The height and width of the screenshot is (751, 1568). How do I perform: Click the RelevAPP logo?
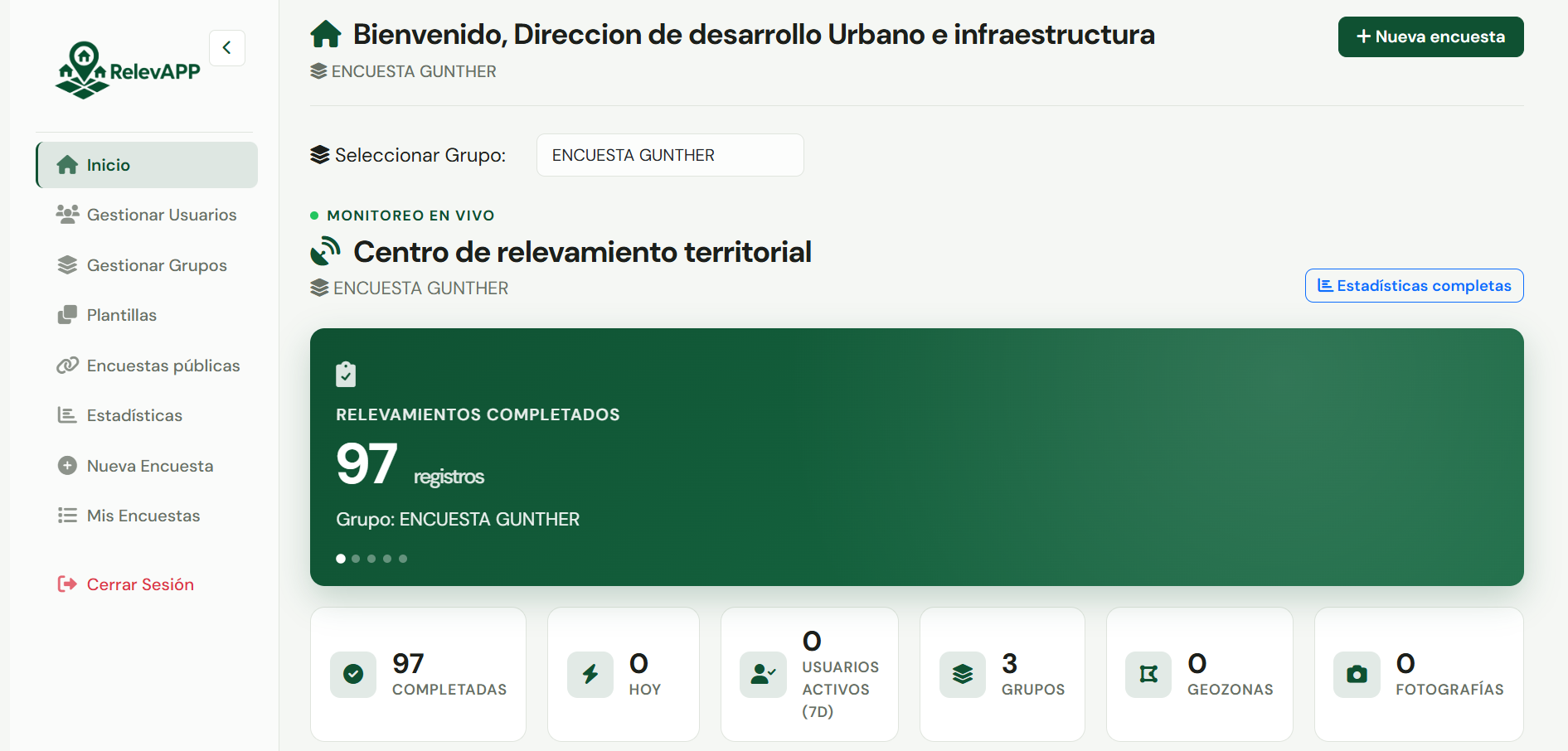[x=128, y=70]
